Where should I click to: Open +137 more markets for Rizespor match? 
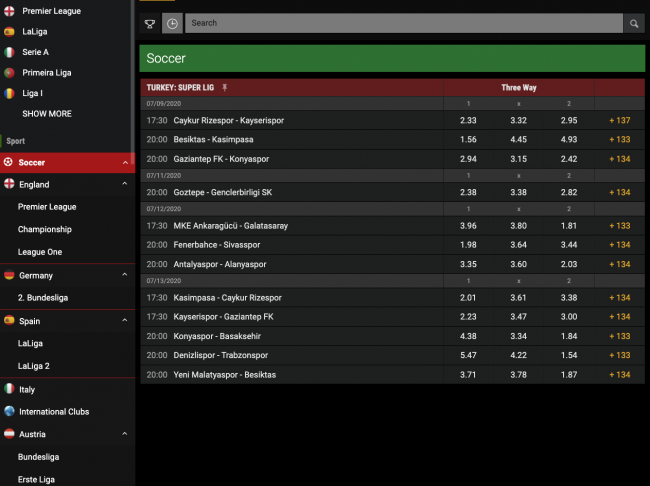[619, 121]
